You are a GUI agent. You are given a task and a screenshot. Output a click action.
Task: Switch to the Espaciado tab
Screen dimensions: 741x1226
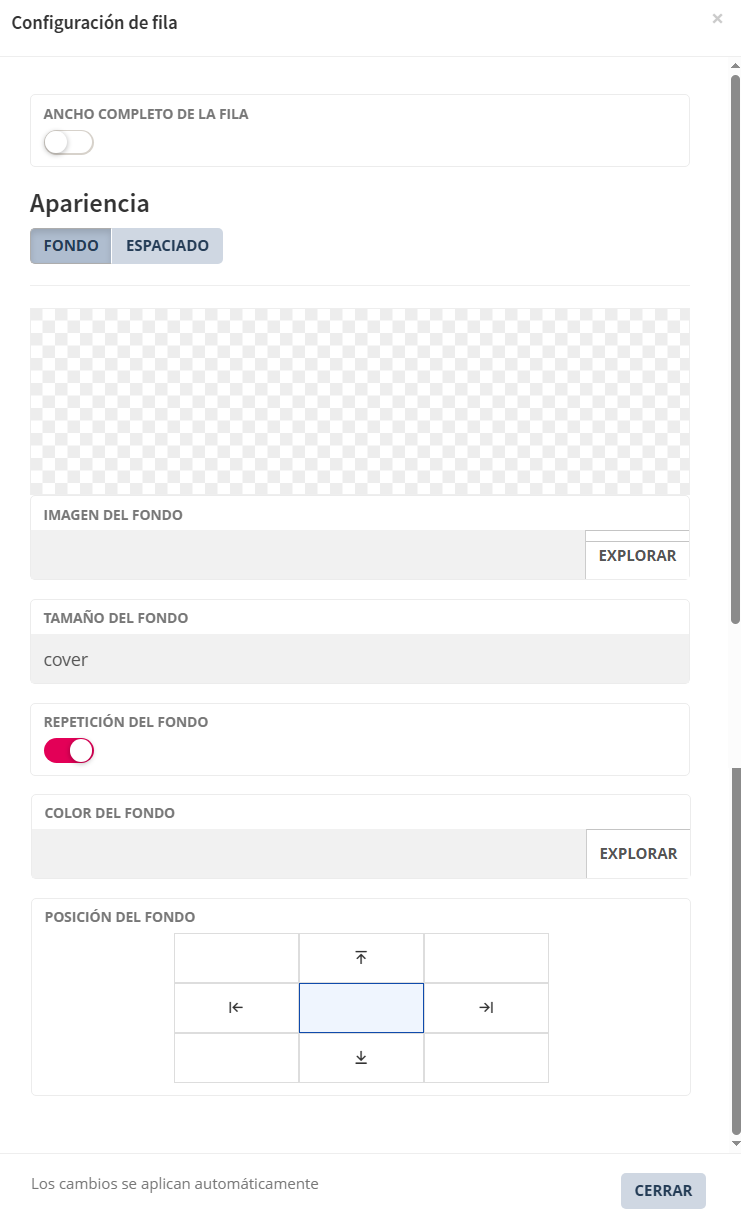[x=167, y=246]
